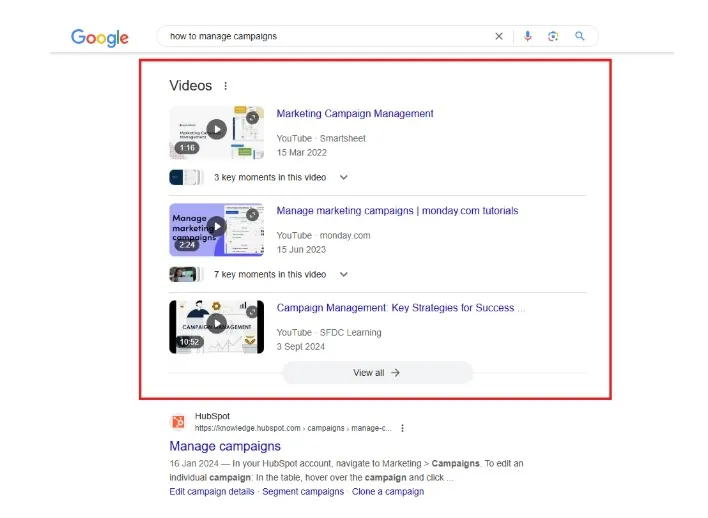Click the '15 Jun 2023' date text
The height and width of the screenshot is (518, 708).
coord(301,250)
